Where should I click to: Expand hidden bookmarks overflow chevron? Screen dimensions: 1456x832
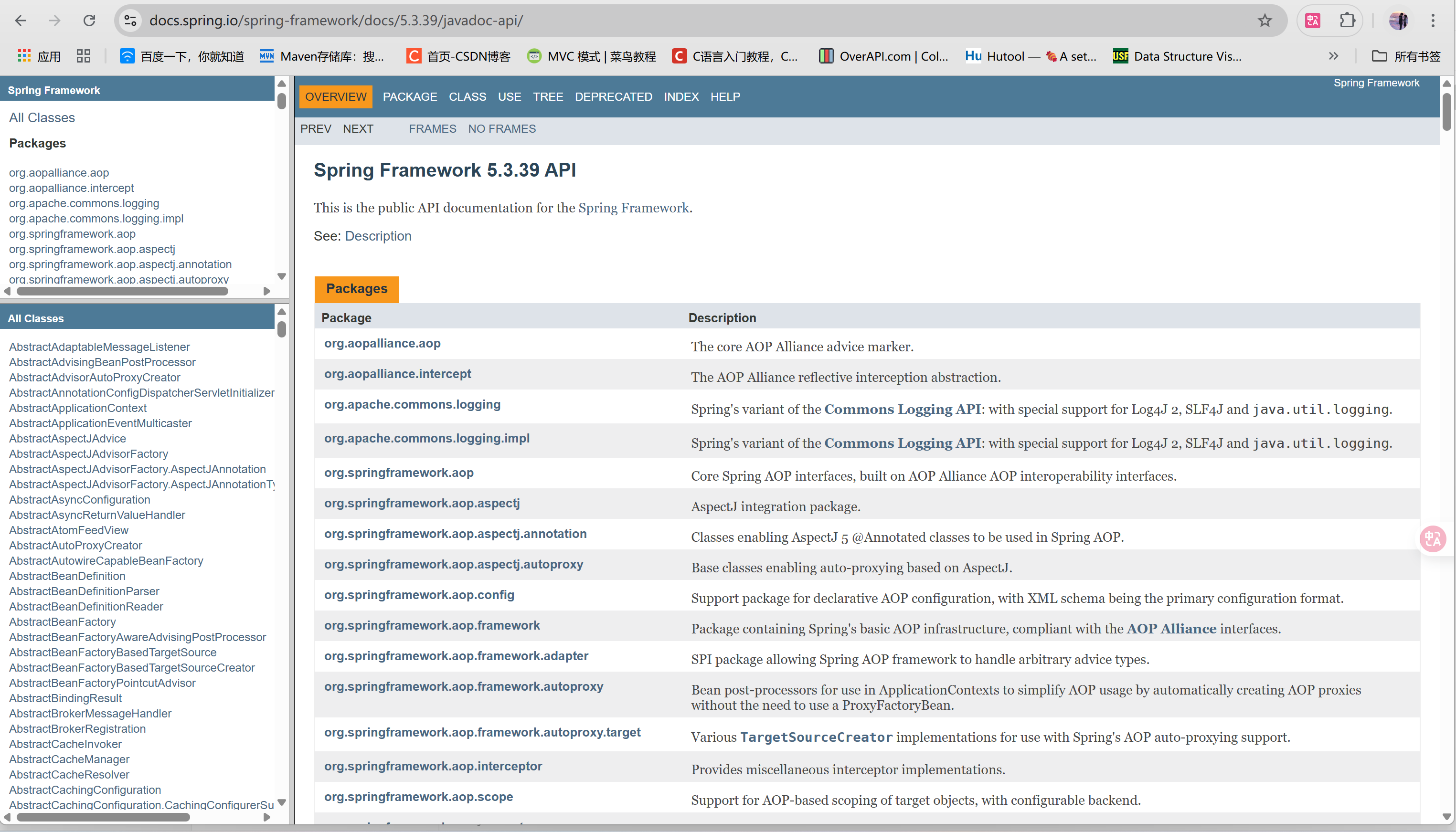[1334, 56]
